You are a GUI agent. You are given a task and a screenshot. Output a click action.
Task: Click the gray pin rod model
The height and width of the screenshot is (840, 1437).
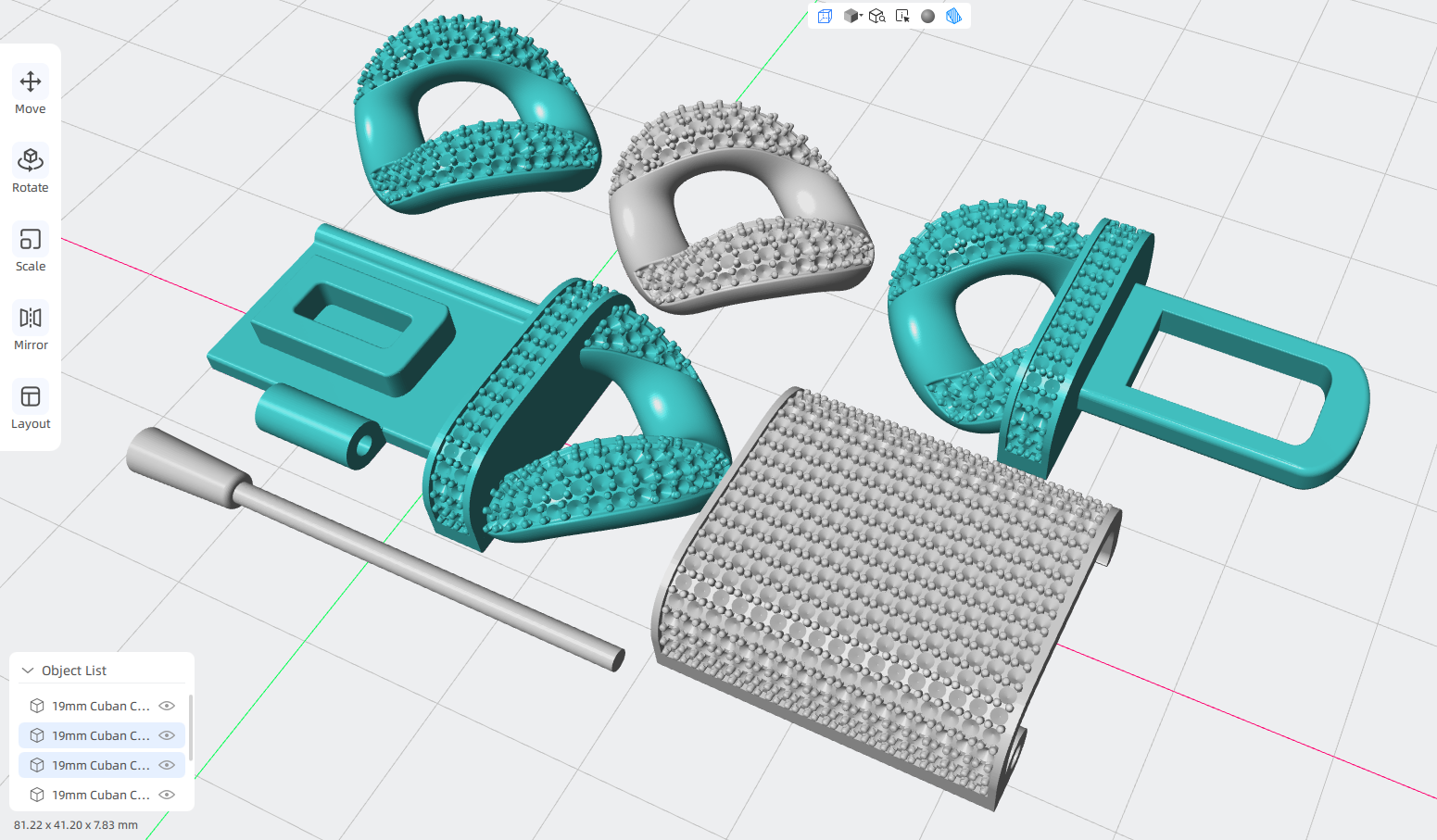tap(371, 546)
